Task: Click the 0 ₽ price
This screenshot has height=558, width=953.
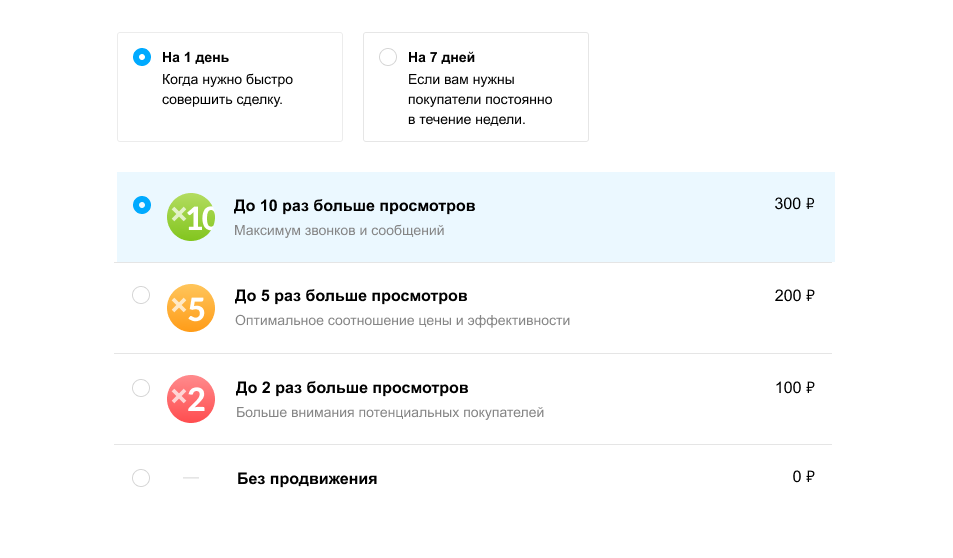Action: 803,477
